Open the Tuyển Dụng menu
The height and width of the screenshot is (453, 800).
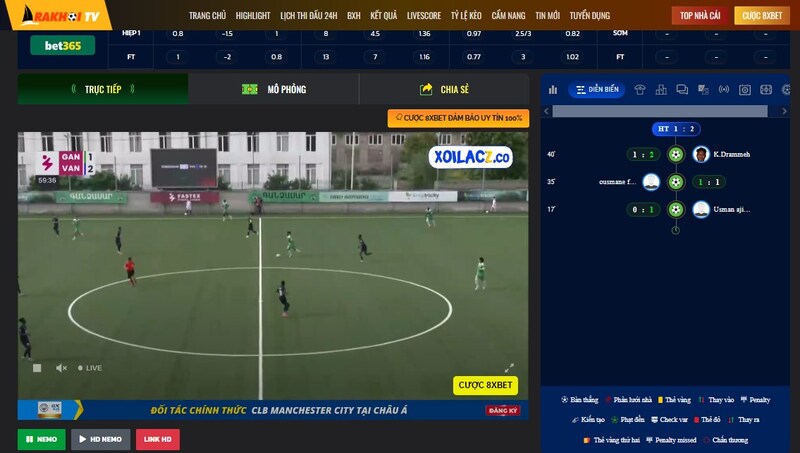(590, 16)
